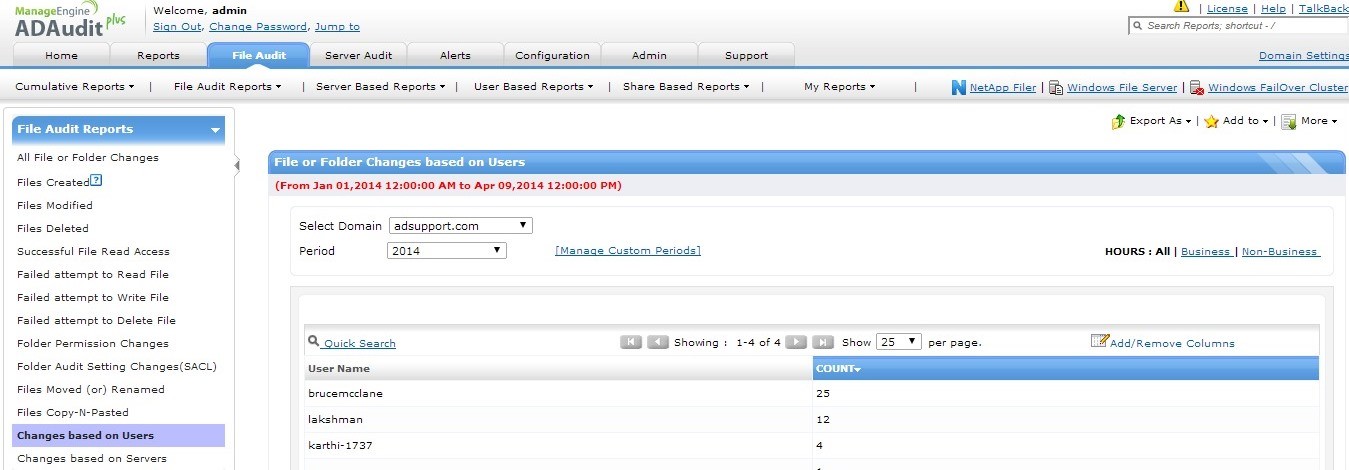Expand the My Reports menu
The height and width of the screenshot is (470, 1349).
(x=839, y=87)
